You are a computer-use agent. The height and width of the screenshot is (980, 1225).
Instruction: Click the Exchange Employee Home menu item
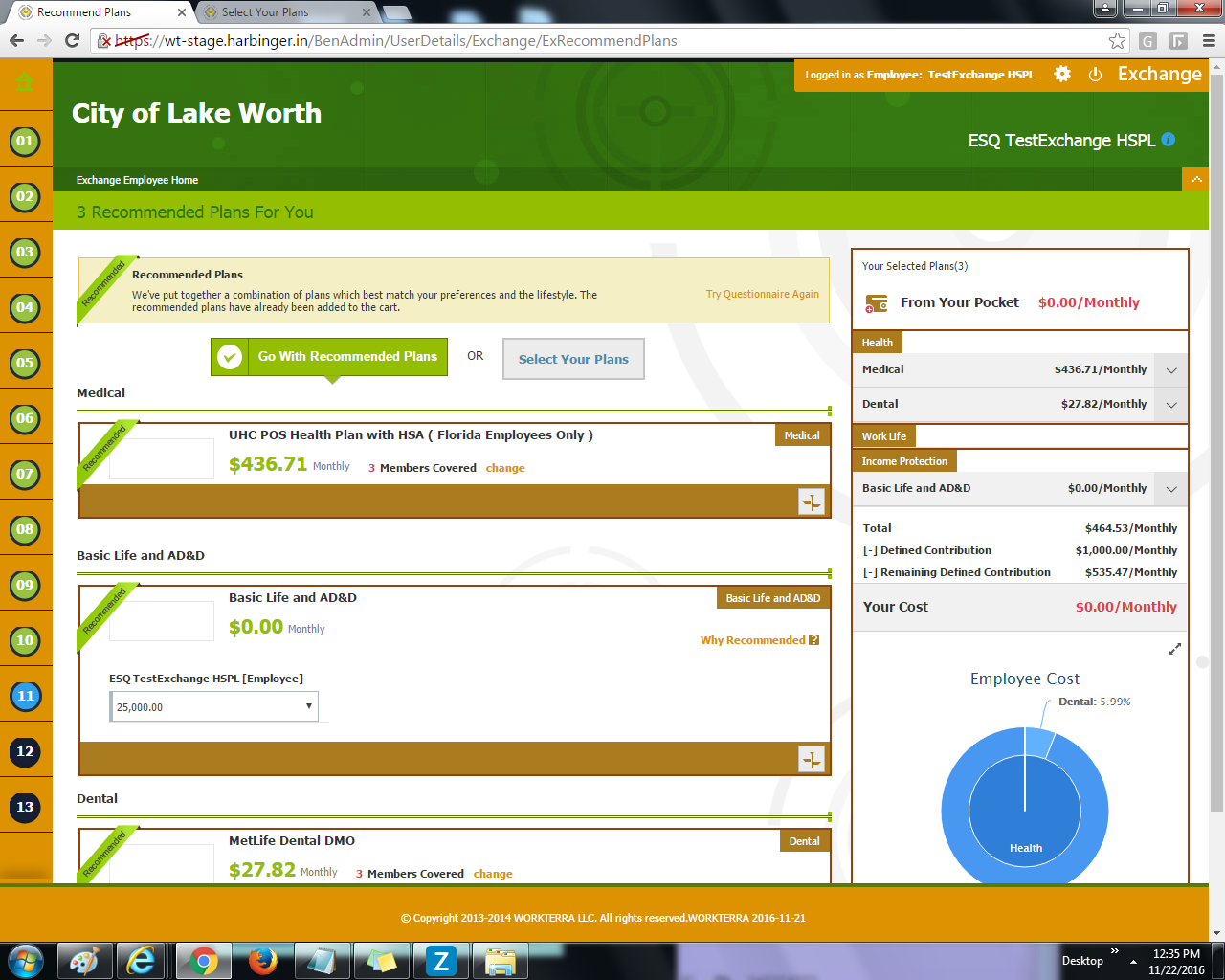[137, 180]
